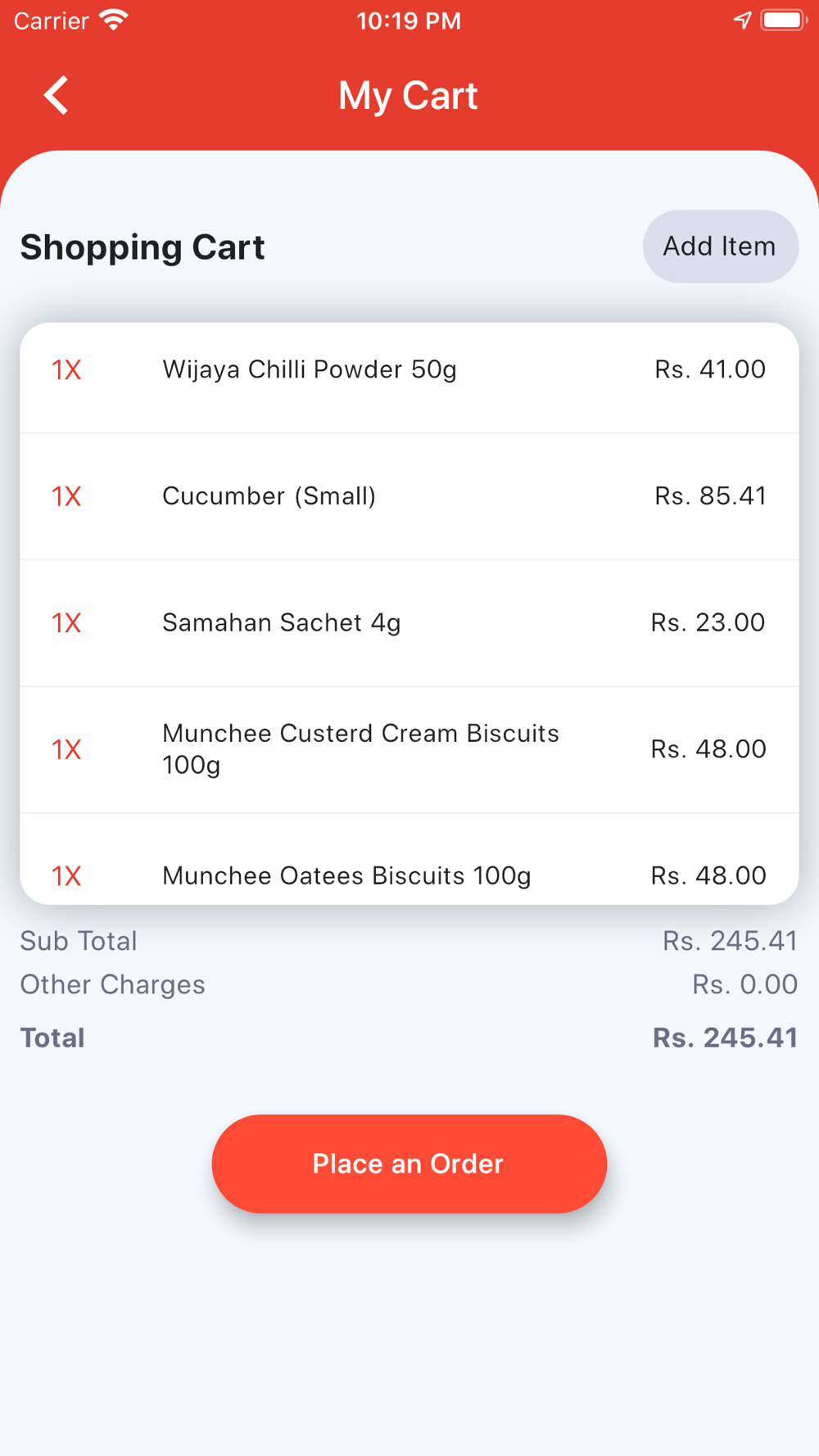Tap the back arrow icon
The image size is (819, 1456).
click(x=56, y=95)
